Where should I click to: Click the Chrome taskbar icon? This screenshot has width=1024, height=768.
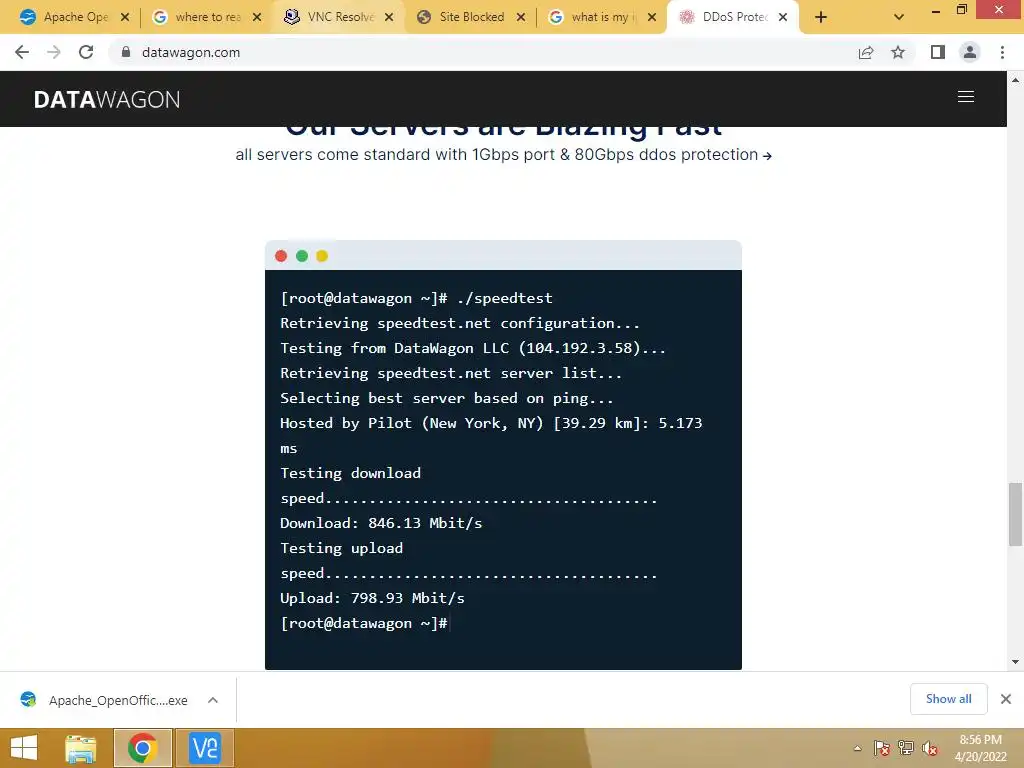(x=142, y=748)
